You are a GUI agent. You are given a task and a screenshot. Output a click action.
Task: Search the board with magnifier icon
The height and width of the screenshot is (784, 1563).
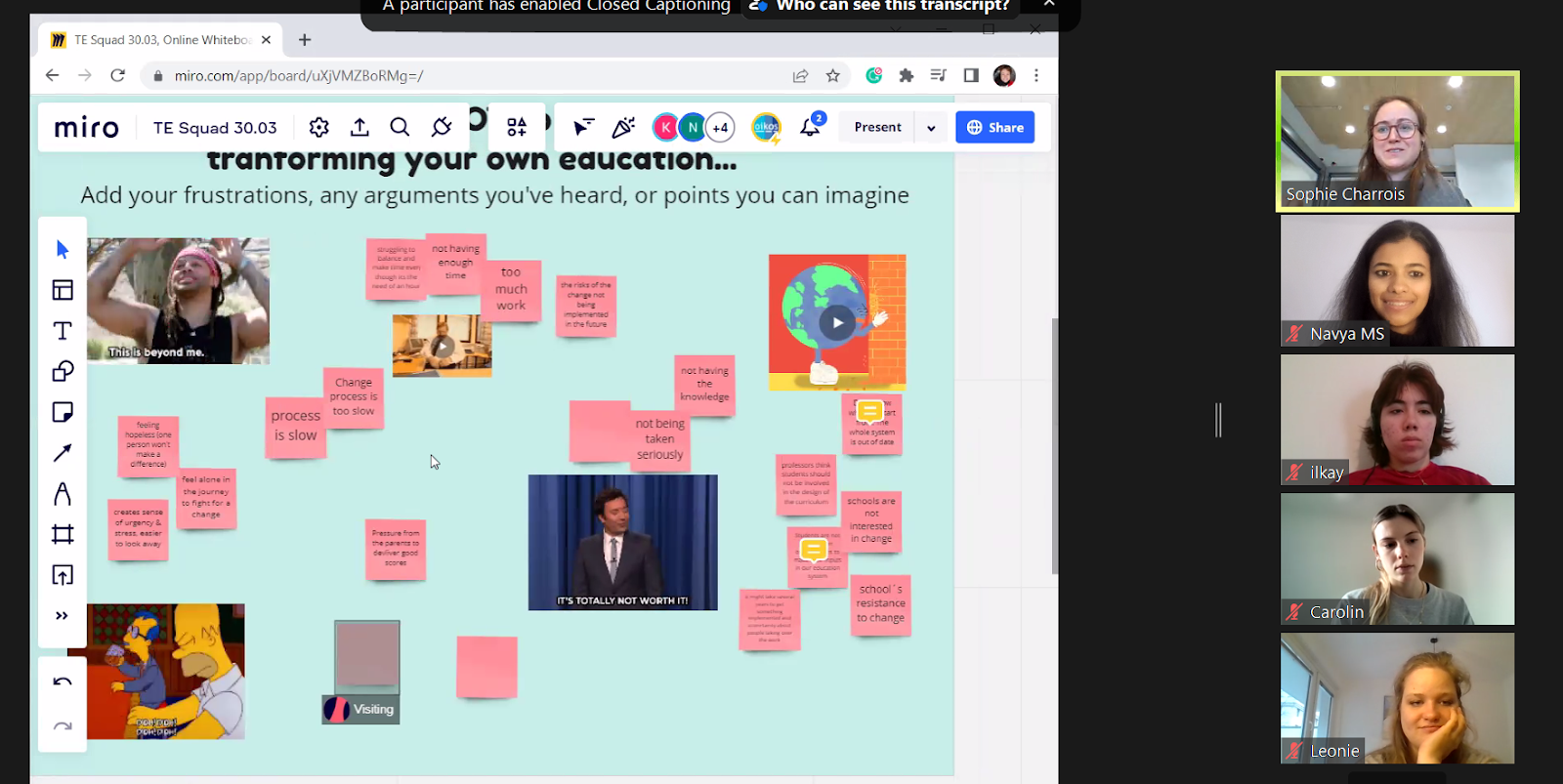click(x=400, y=127)
